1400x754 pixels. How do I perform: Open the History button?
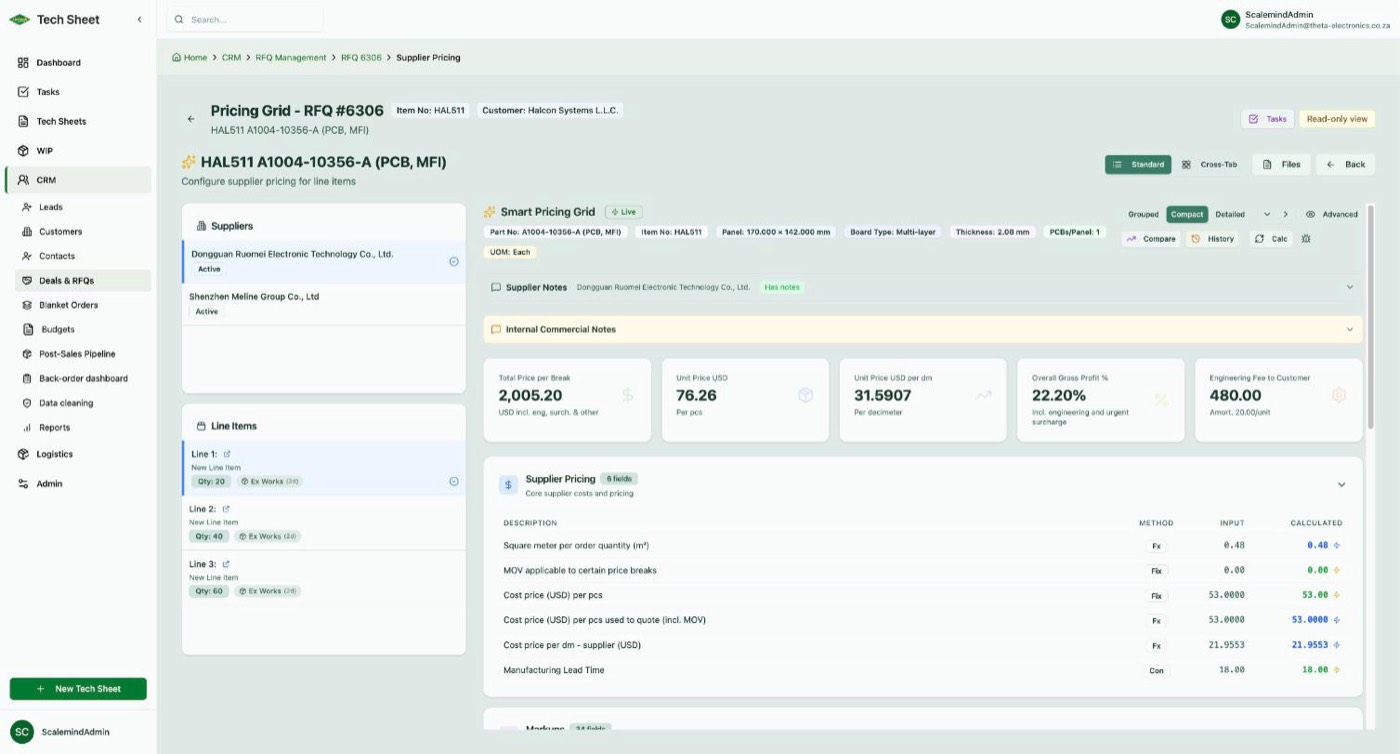(1213, 239)
